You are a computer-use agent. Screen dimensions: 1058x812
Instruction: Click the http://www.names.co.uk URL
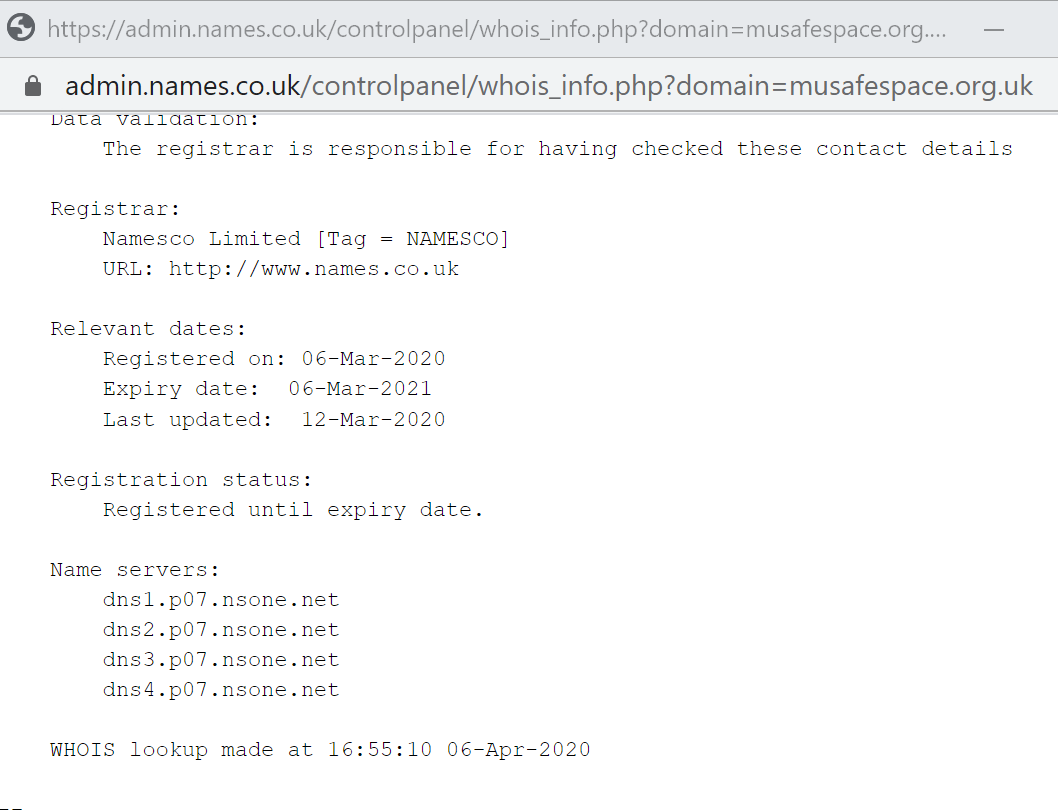(314, 269)
